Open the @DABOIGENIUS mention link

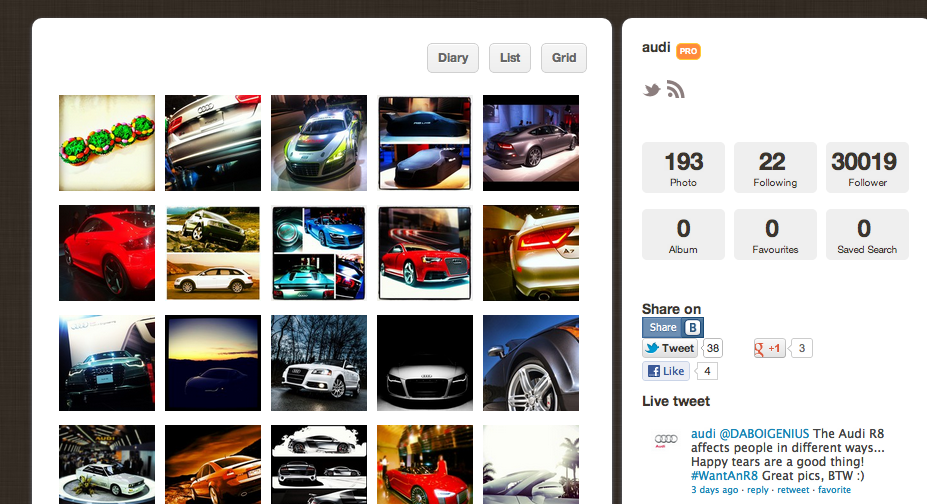pos(764,434)
